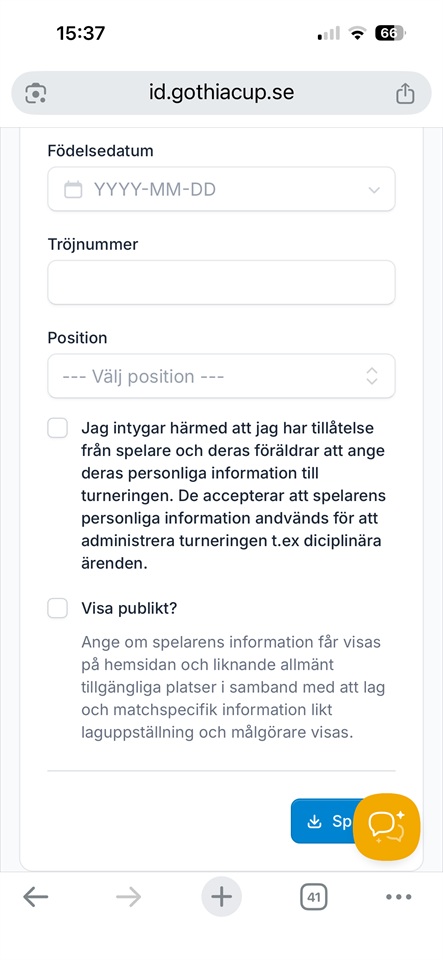Check the consent checkbox for player permission
Screen dimensions: 443x960
[x=58, y=429]
